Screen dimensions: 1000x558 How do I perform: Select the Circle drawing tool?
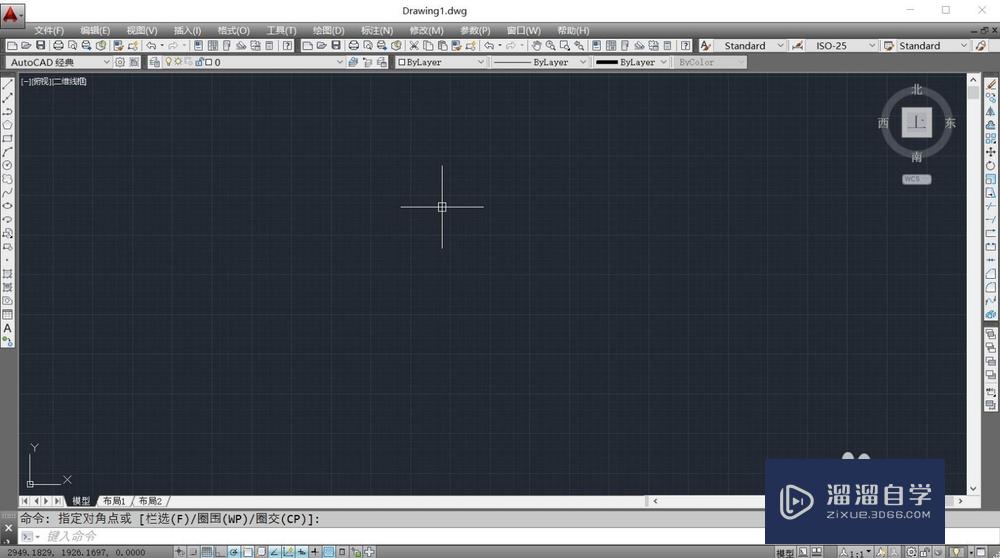click(8, 165)
